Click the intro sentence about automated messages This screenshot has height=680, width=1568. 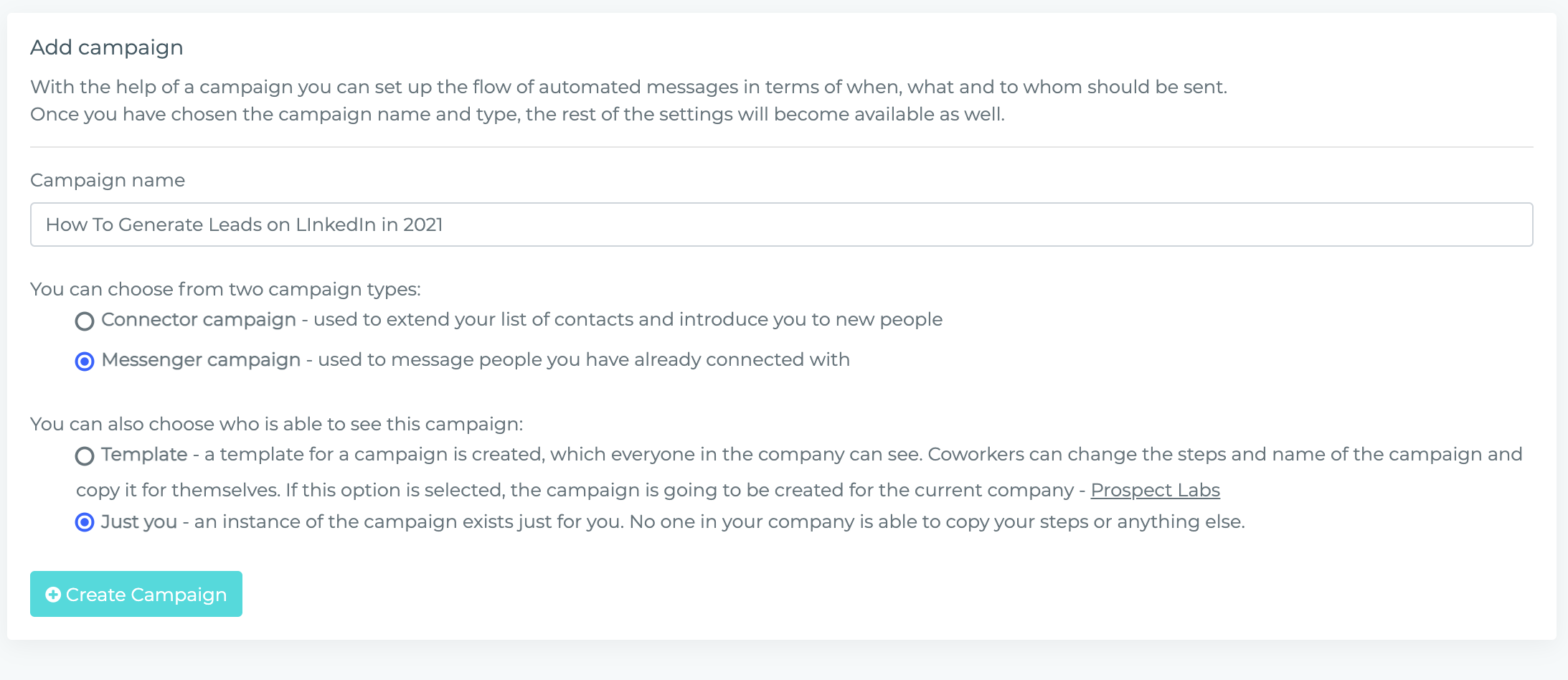coord(629,87)
